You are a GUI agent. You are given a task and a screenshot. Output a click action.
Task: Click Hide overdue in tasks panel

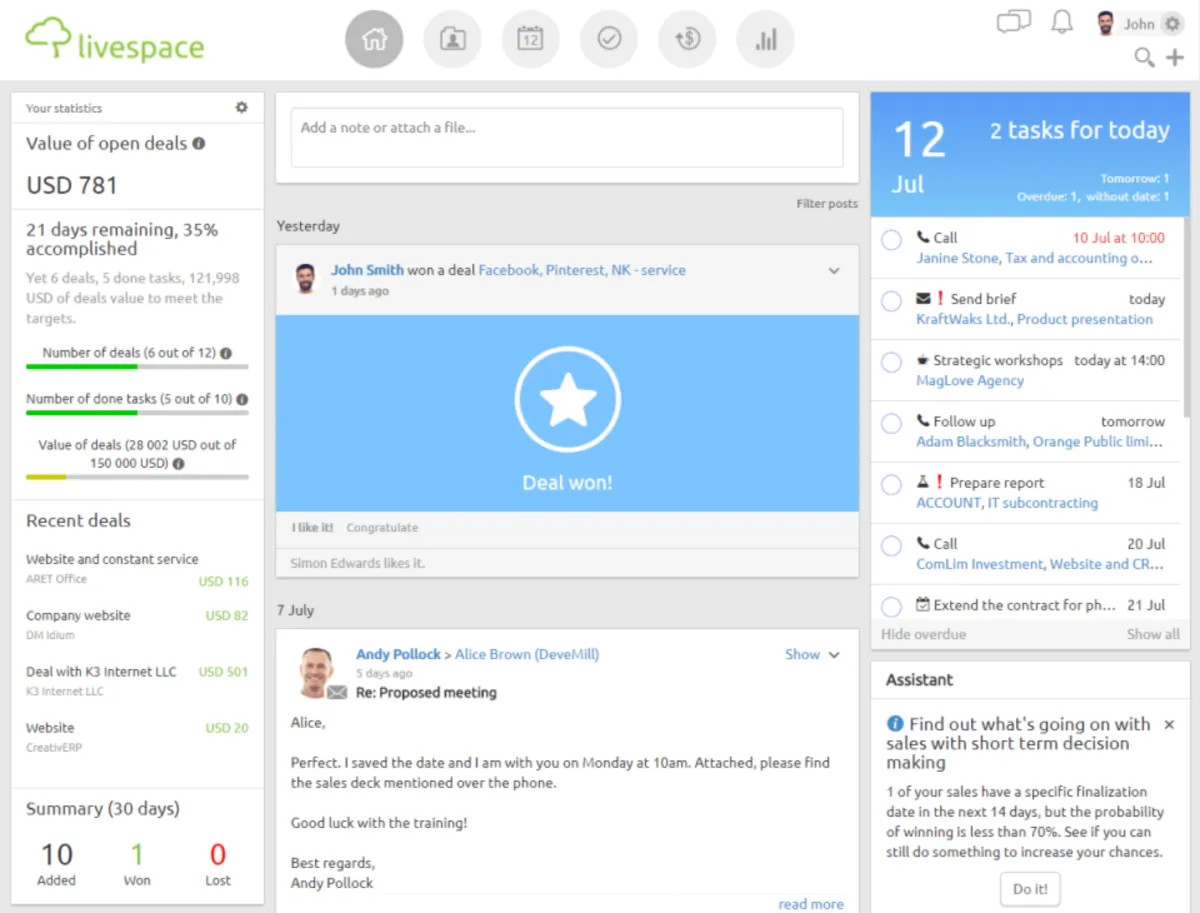pos(923,634)
